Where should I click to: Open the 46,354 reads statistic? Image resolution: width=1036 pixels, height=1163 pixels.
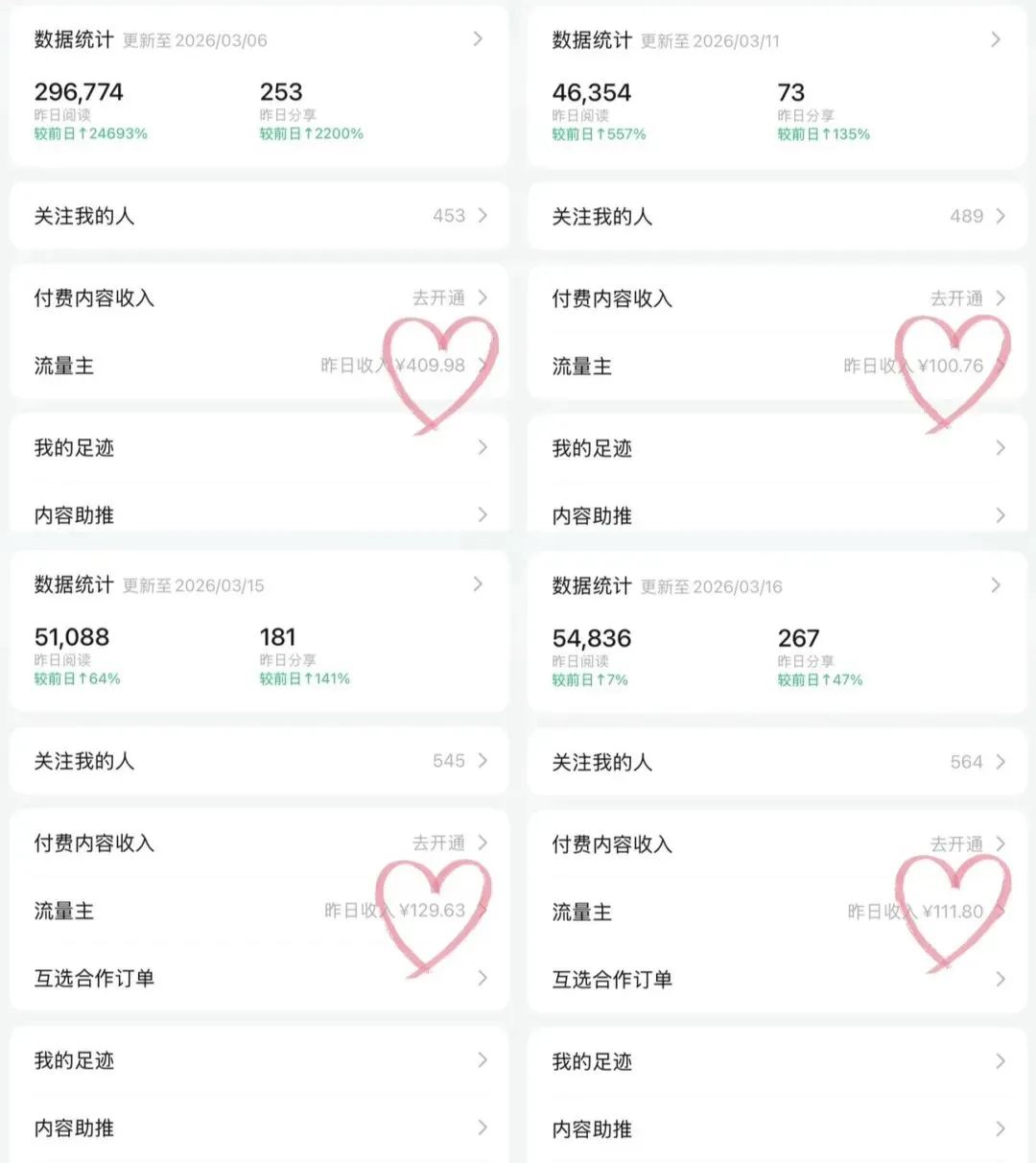pos(592,93)
